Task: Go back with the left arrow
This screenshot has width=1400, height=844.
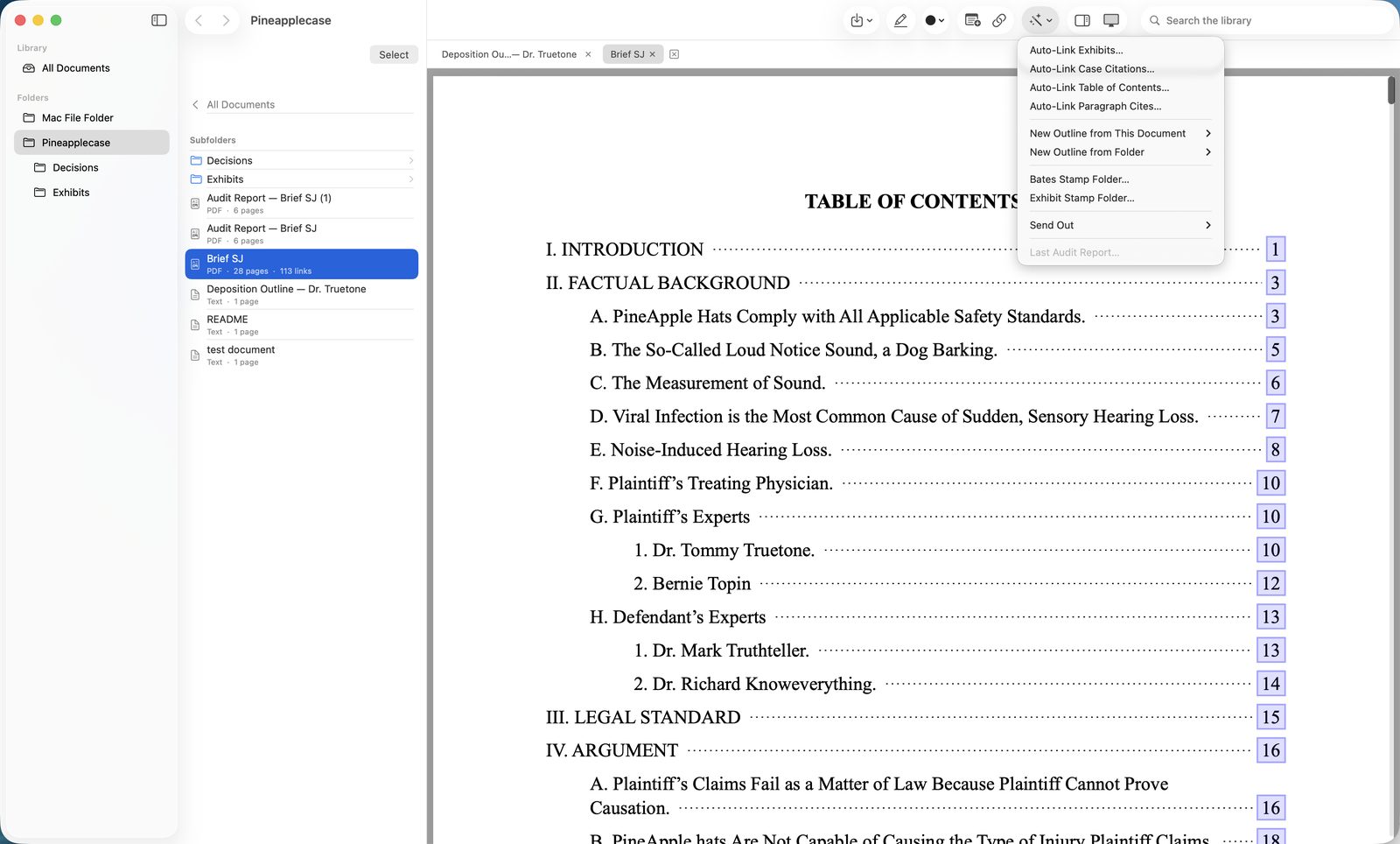Action: [x=199, y=20]
